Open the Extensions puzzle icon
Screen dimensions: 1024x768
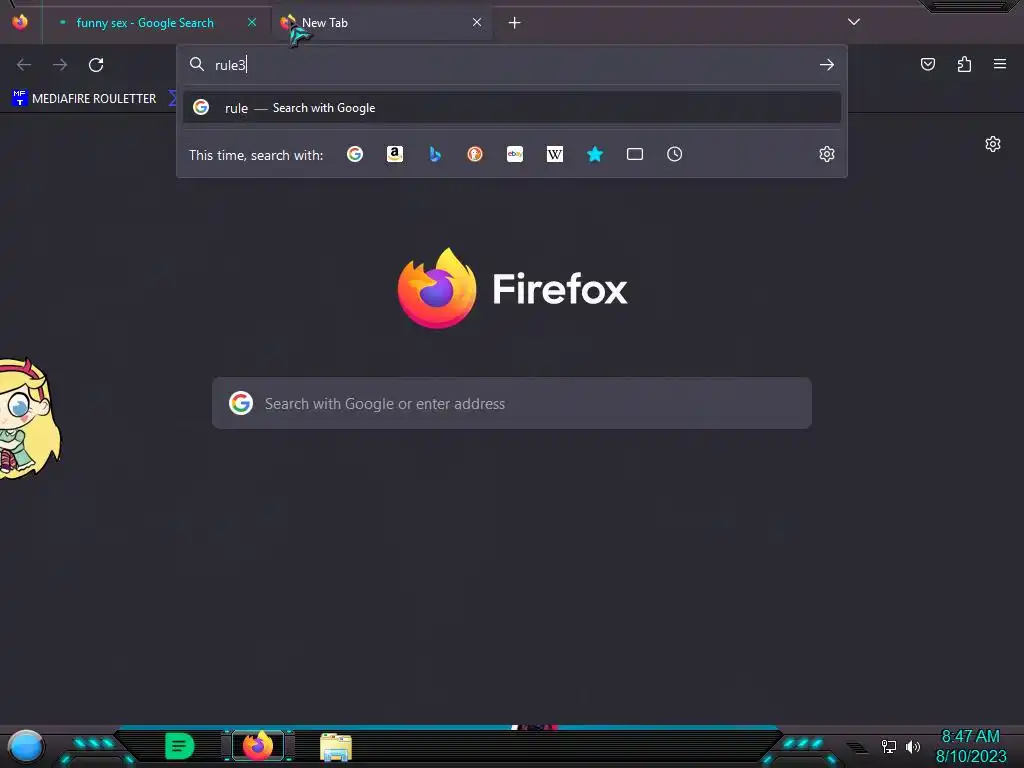[964, 64]
